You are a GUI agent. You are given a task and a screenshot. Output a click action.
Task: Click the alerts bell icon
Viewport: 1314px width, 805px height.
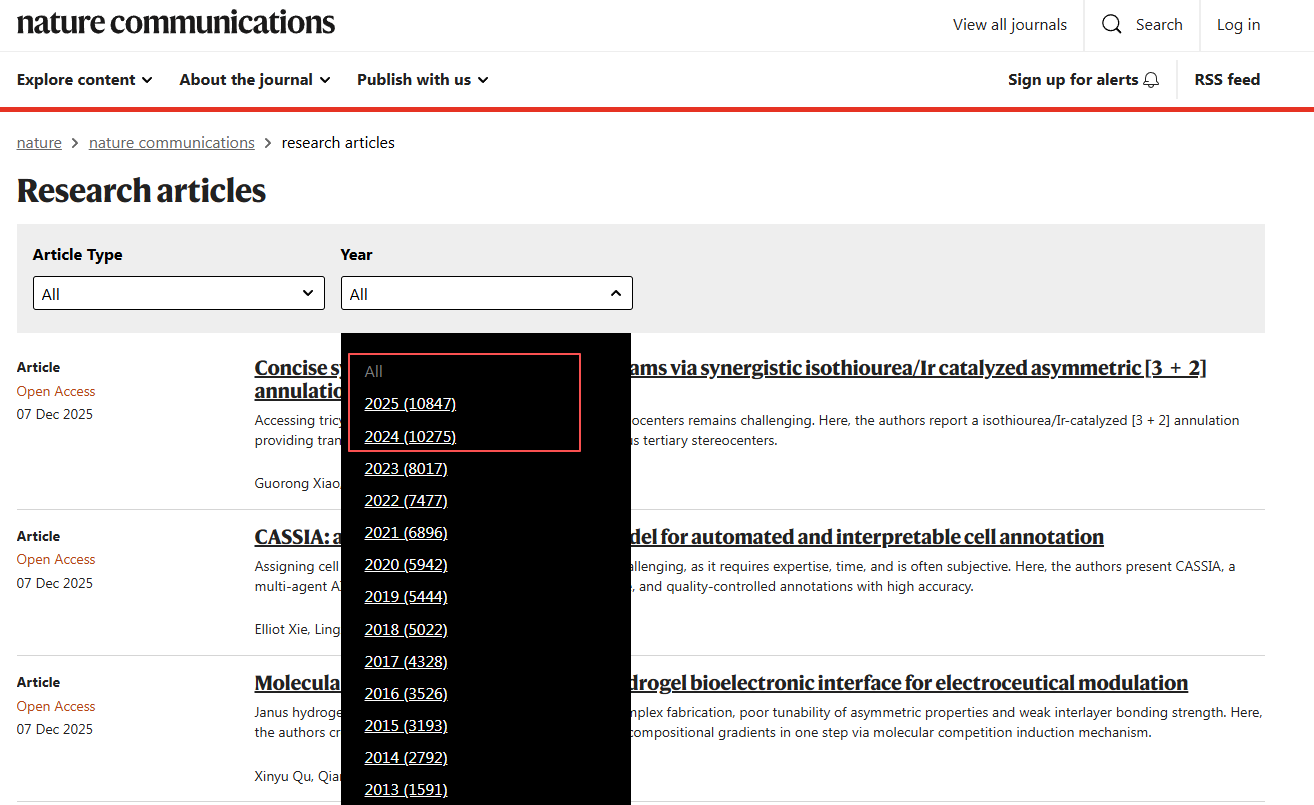pos(1151,80)
